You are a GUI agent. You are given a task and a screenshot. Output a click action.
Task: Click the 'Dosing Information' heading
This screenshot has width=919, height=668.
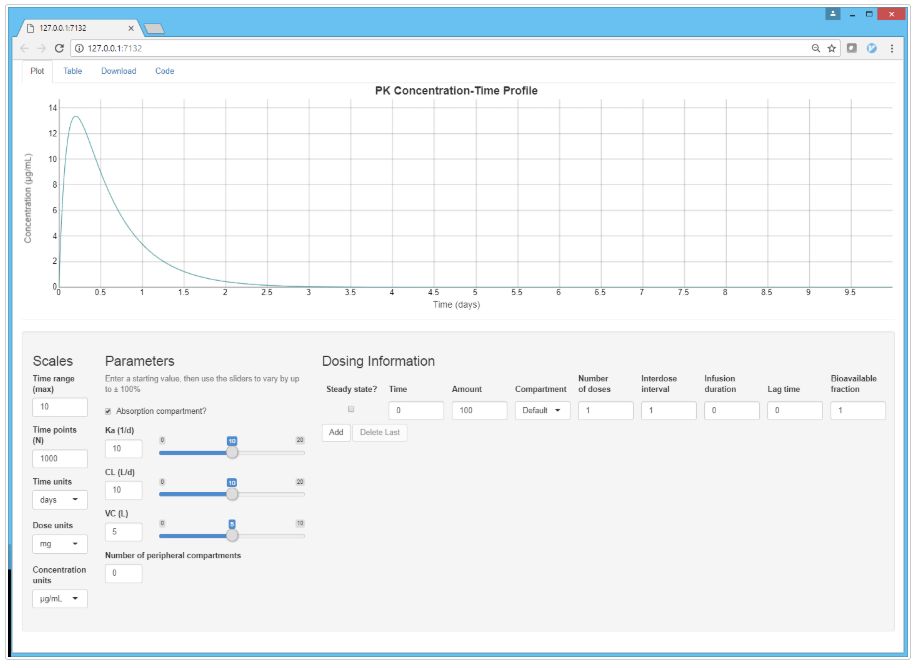[379, 361]
